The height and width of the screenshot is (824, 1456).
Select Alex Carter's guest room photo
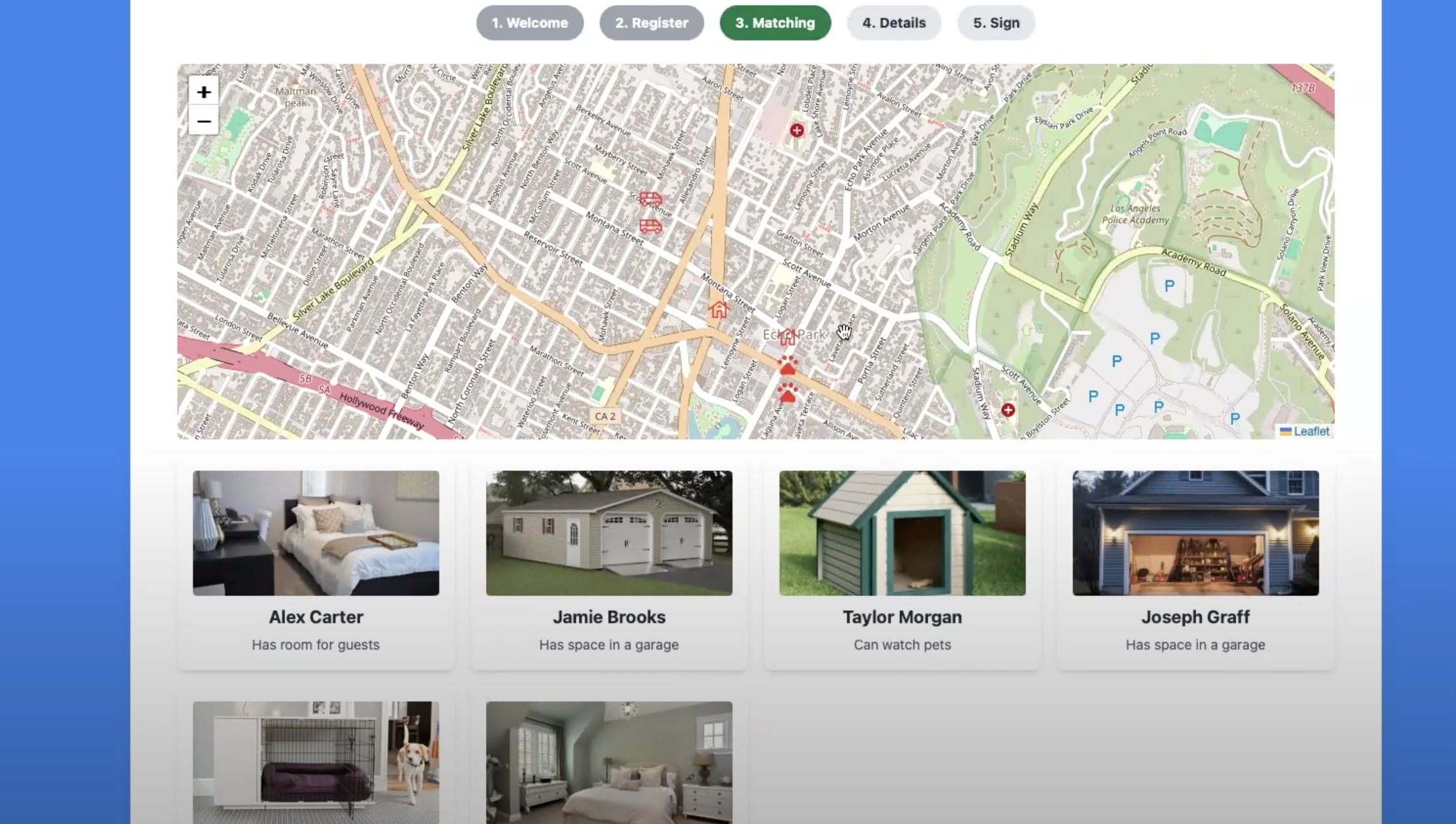[315, 533]
